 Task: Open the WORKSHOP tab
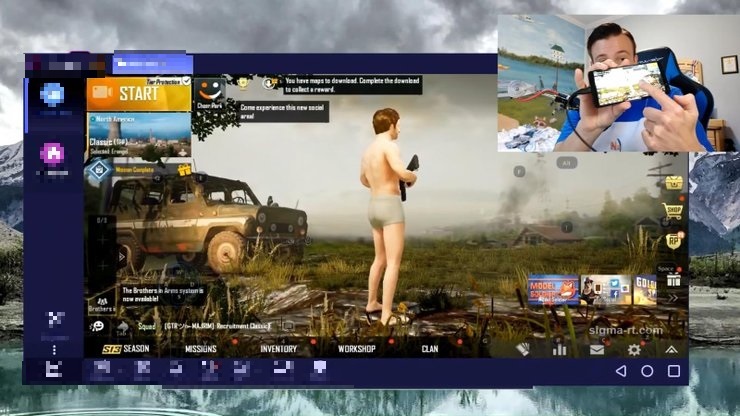coord(356,349)
